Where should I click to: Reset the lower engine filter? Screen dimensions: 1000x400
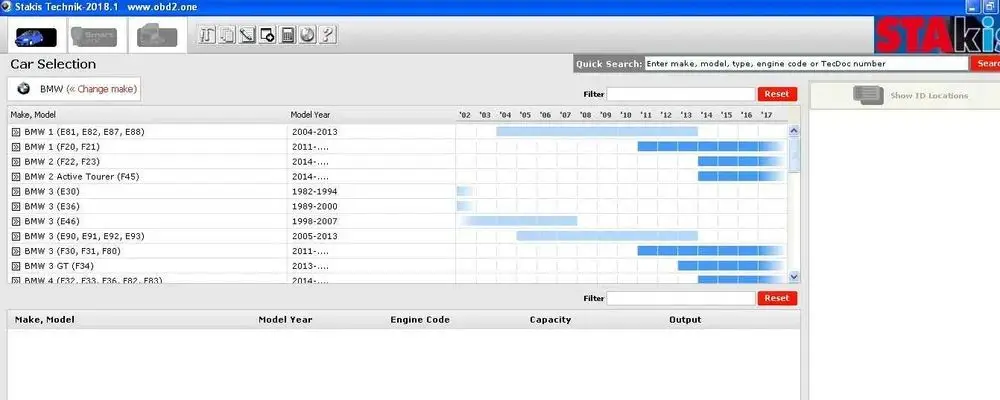coord(777,298)
